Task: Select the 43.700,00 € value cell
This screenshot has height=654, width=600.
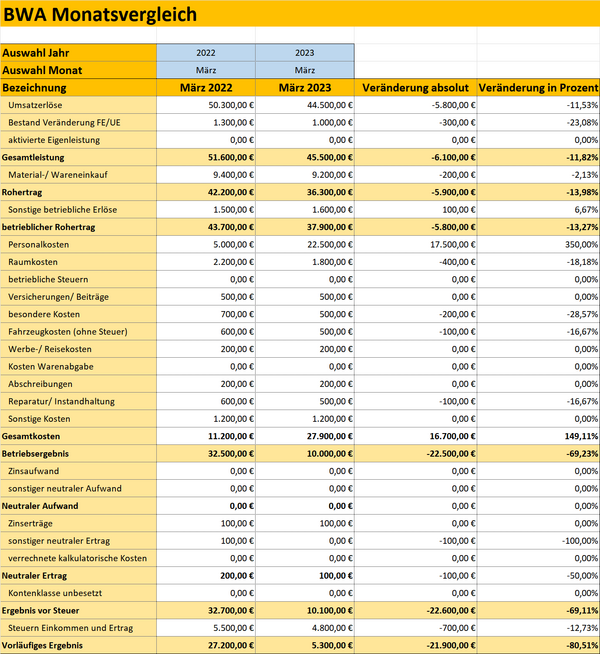Action: [x=206, y=227]
